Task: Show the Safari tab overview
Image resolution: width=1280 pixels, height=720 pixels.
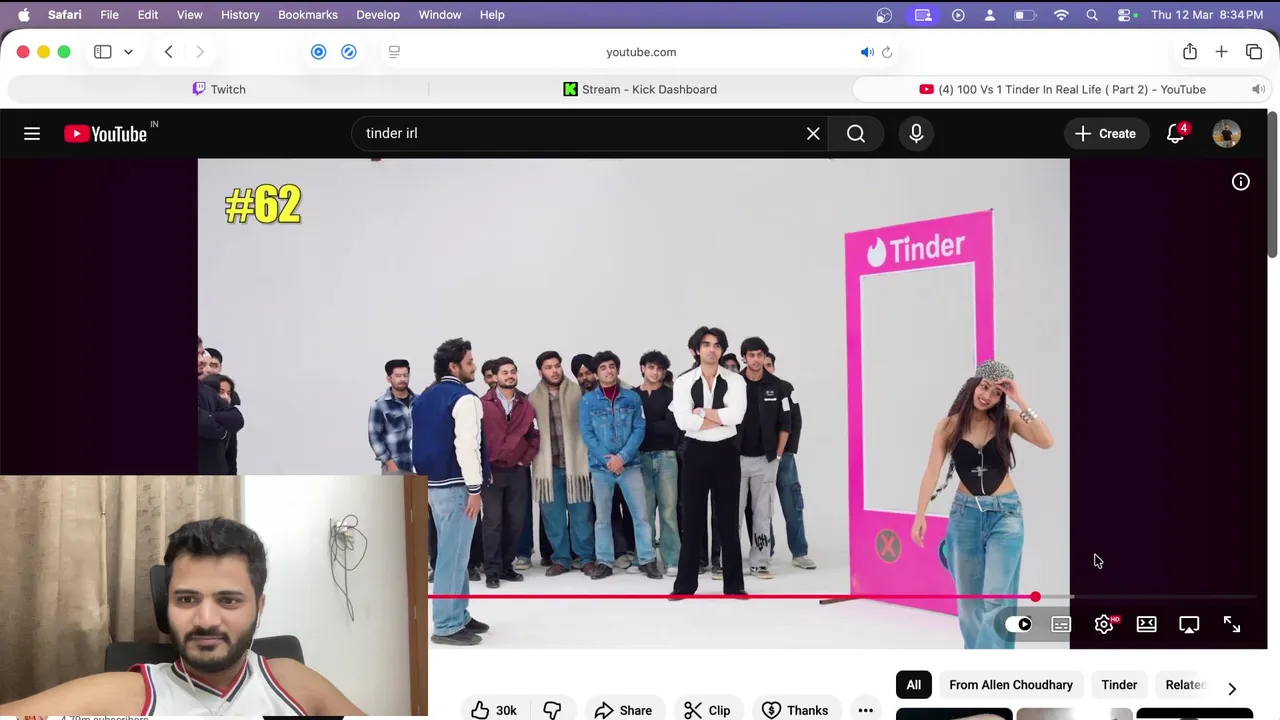Action: [1254, 52]
